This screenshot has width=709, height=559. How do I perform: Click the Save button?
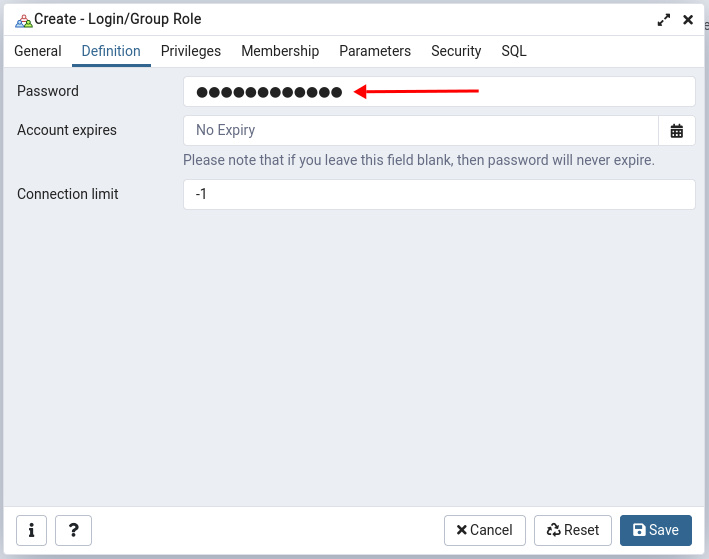click(656, 530)
